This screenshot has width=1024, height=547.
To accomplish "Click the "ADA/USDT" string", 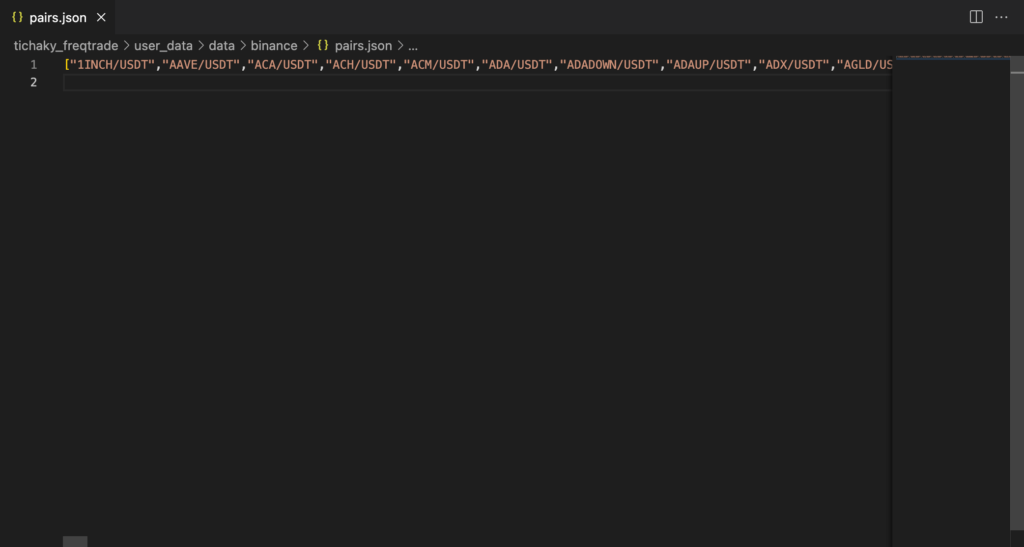I will (517, 65).
